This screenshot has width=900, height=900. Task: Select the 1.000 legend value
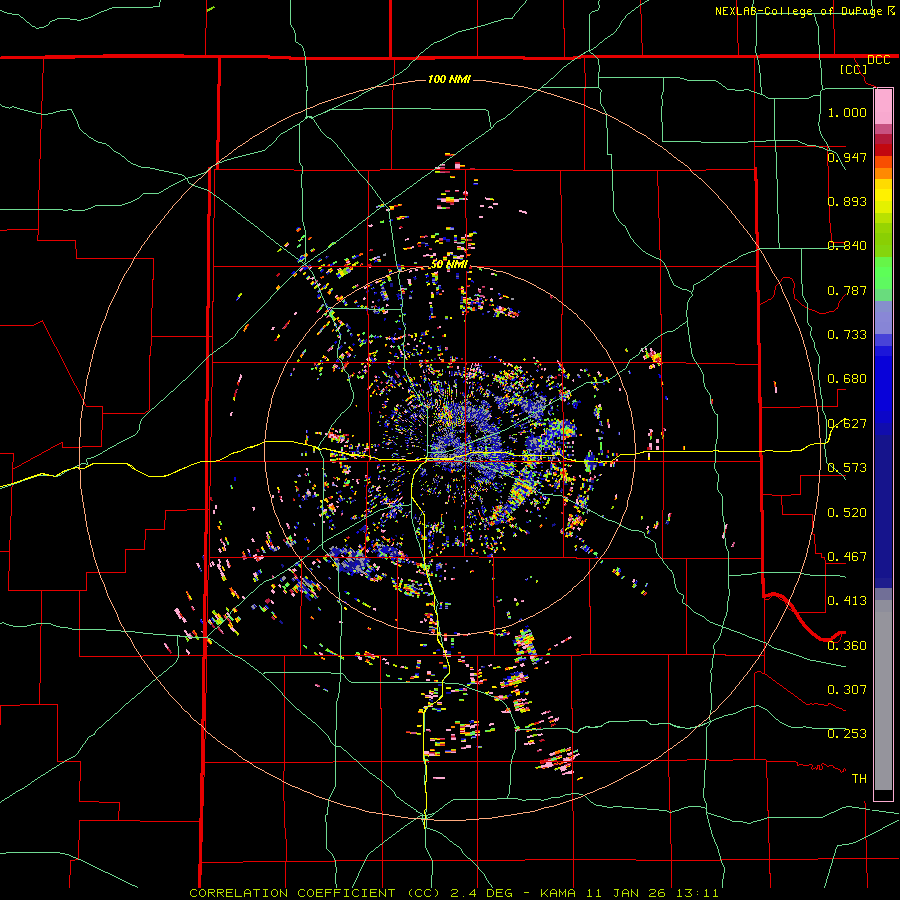847,112
